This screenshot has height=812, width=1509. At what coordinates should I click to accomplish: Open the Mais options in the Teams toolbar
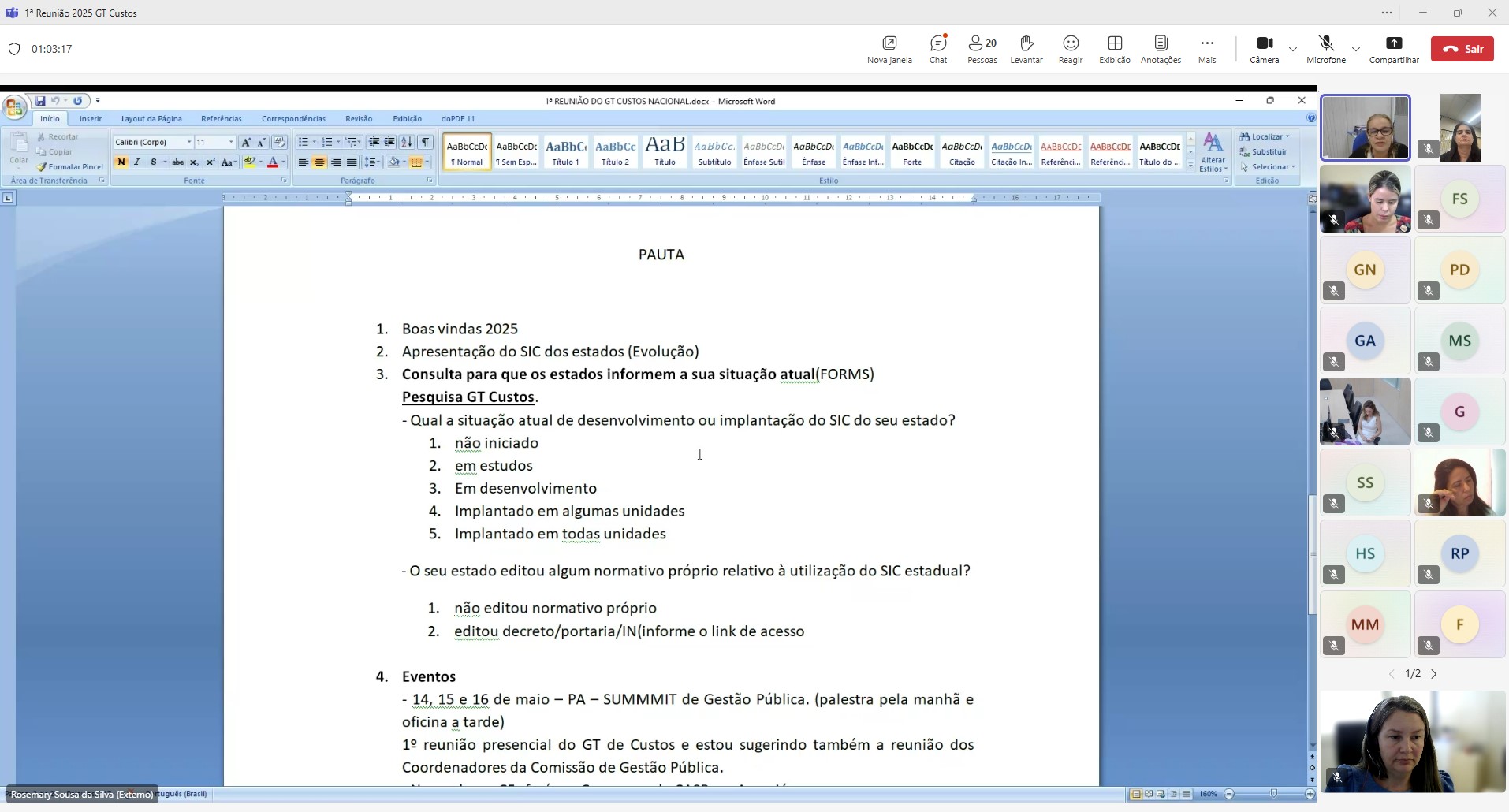[x=1207, y=49]
